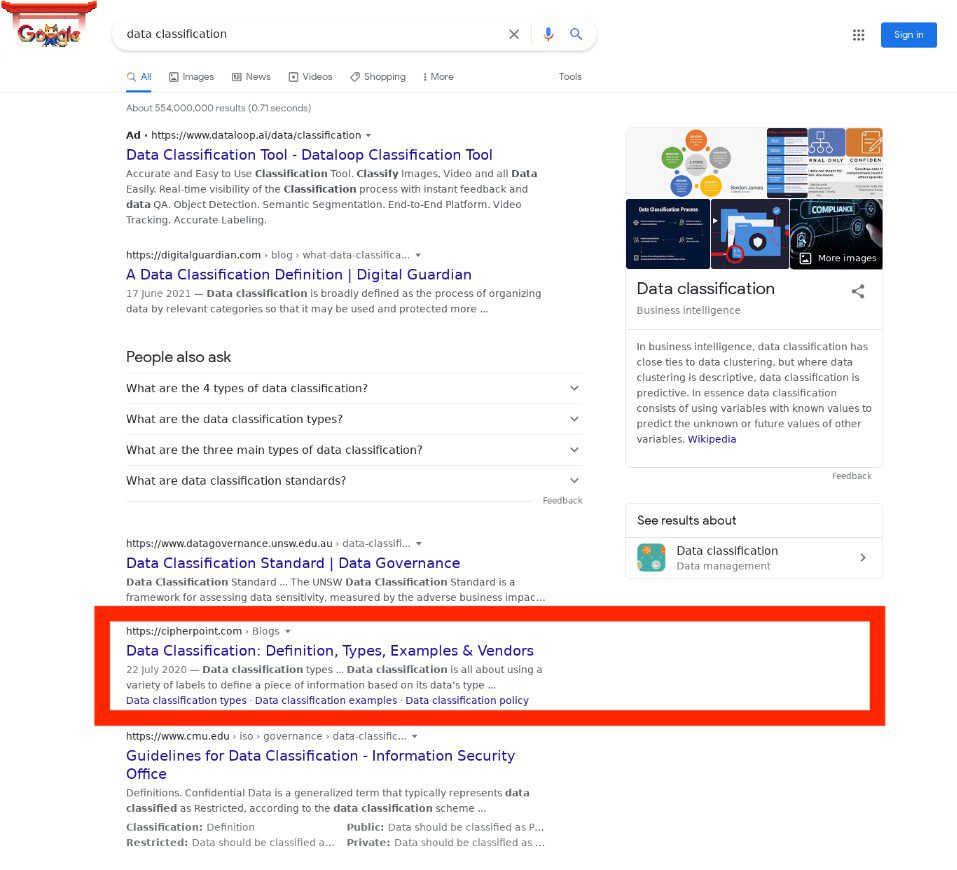957x870 pixels.
Task: Start voice search with the microphone icon
Action: point(548,34)
